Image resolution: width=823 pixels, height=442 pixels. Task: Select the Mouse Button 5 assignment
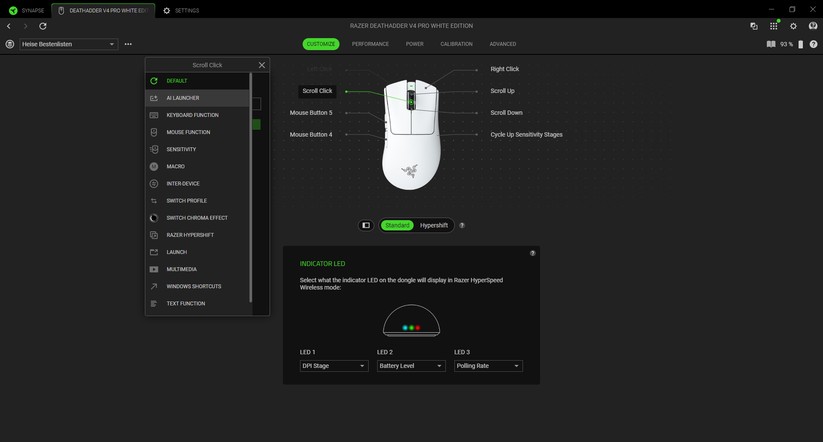point(311,113)
